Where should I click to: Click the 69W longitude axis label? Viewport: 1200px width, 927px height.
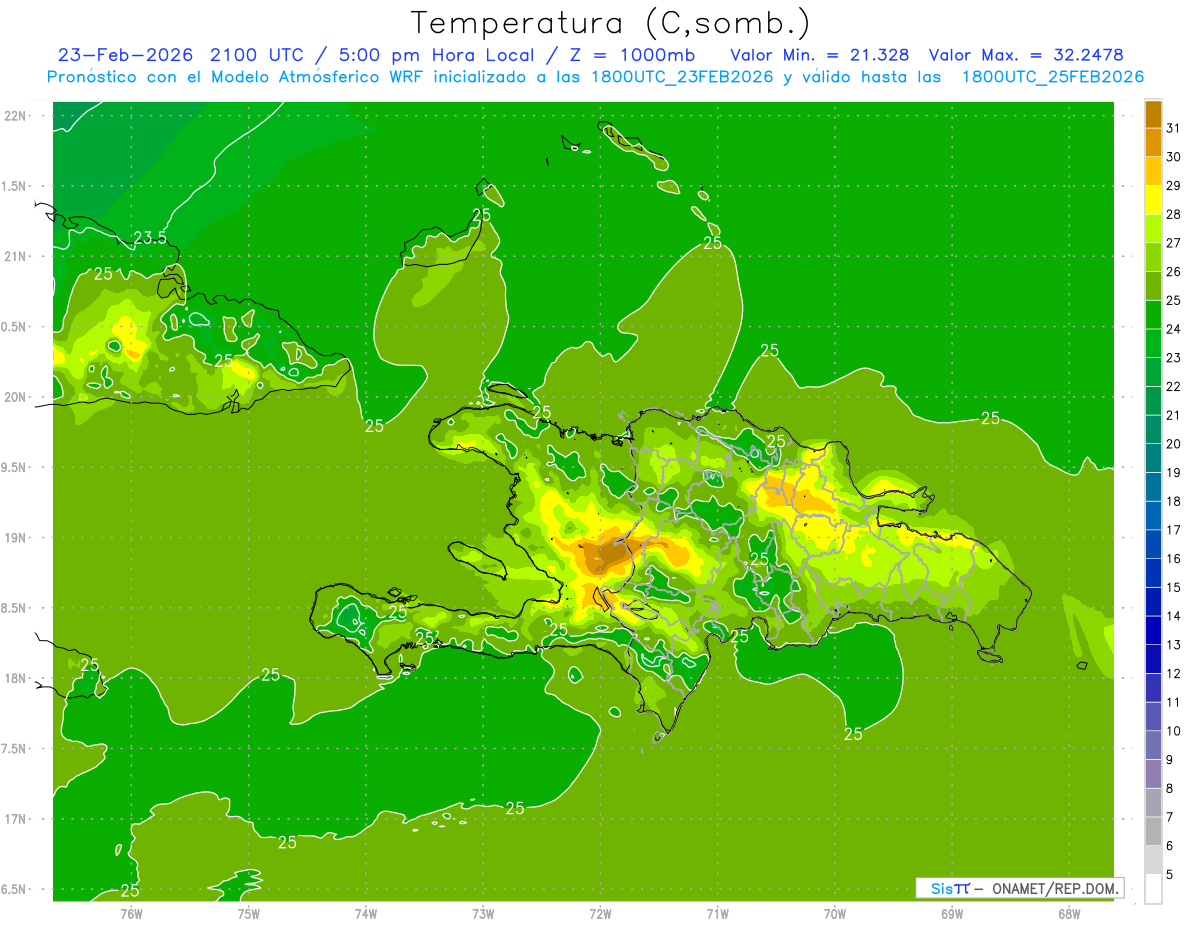coord(952,913)
